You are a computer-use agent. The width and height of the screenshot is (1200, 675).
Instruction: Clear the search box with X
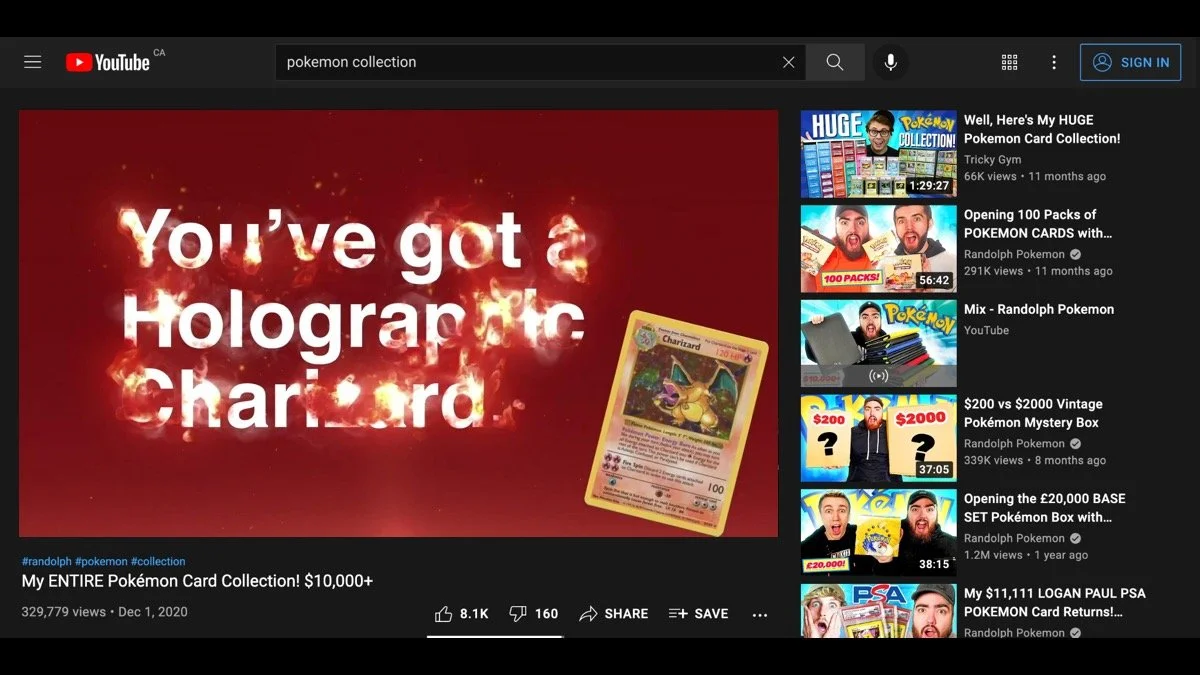[788, 62]
